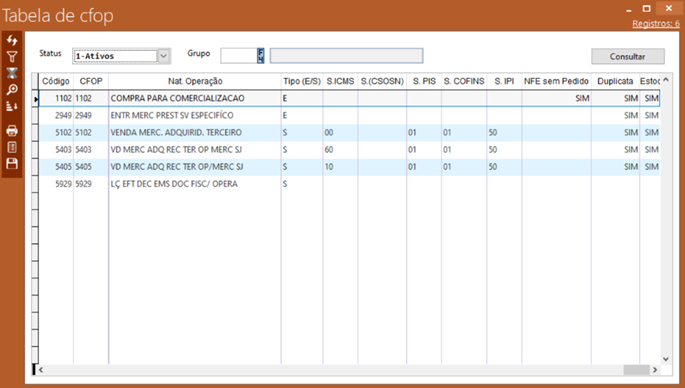Click the Consultar button
This screenshot has width=685, height=388.
627,56
